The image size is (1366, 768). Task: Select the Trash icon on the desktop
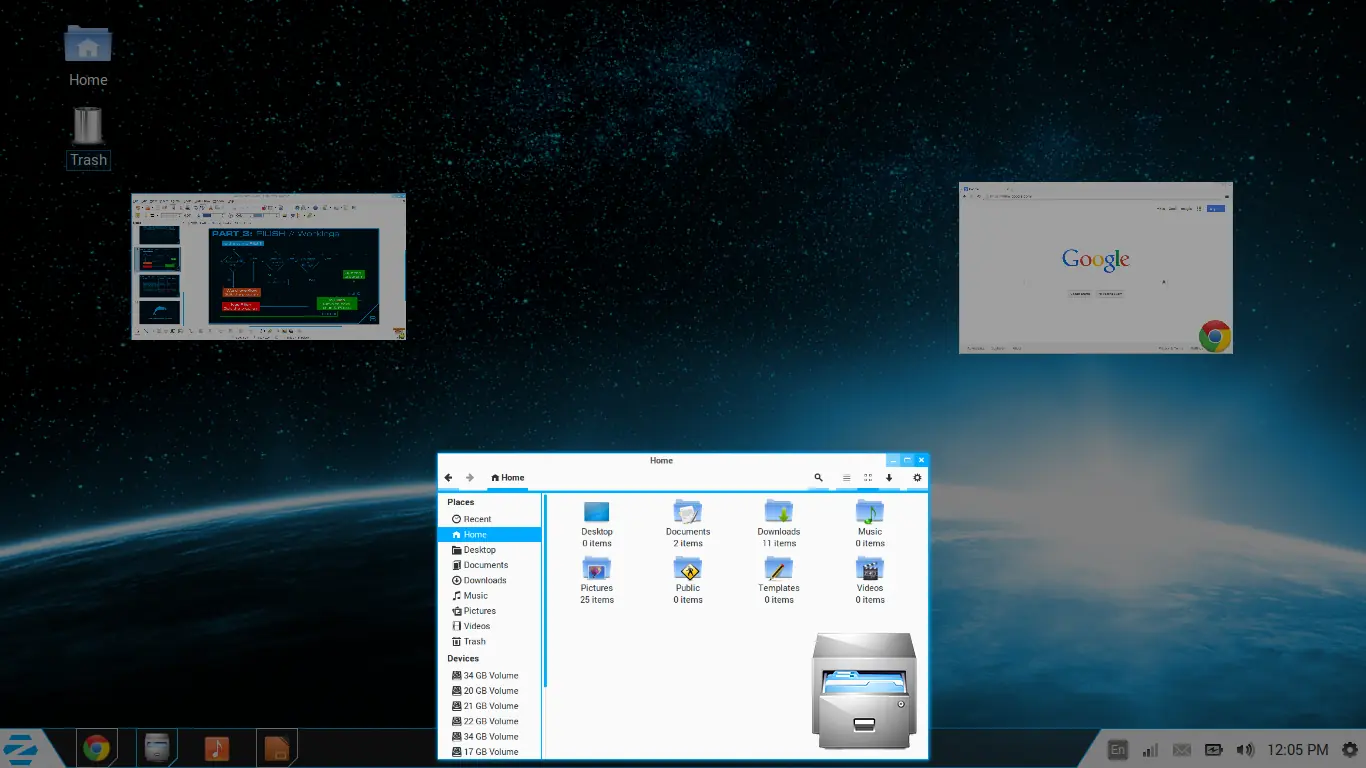click(x=88, y=137)
